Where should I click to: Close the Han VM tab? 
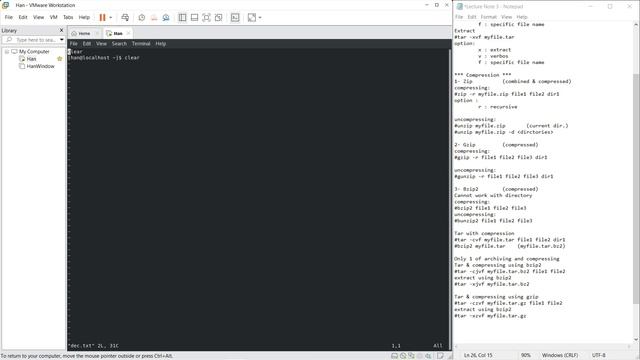(129, 33)
